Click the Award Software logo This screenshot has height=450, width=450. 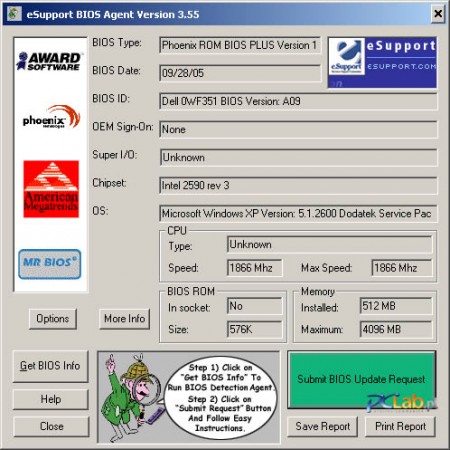coord(49,61)
